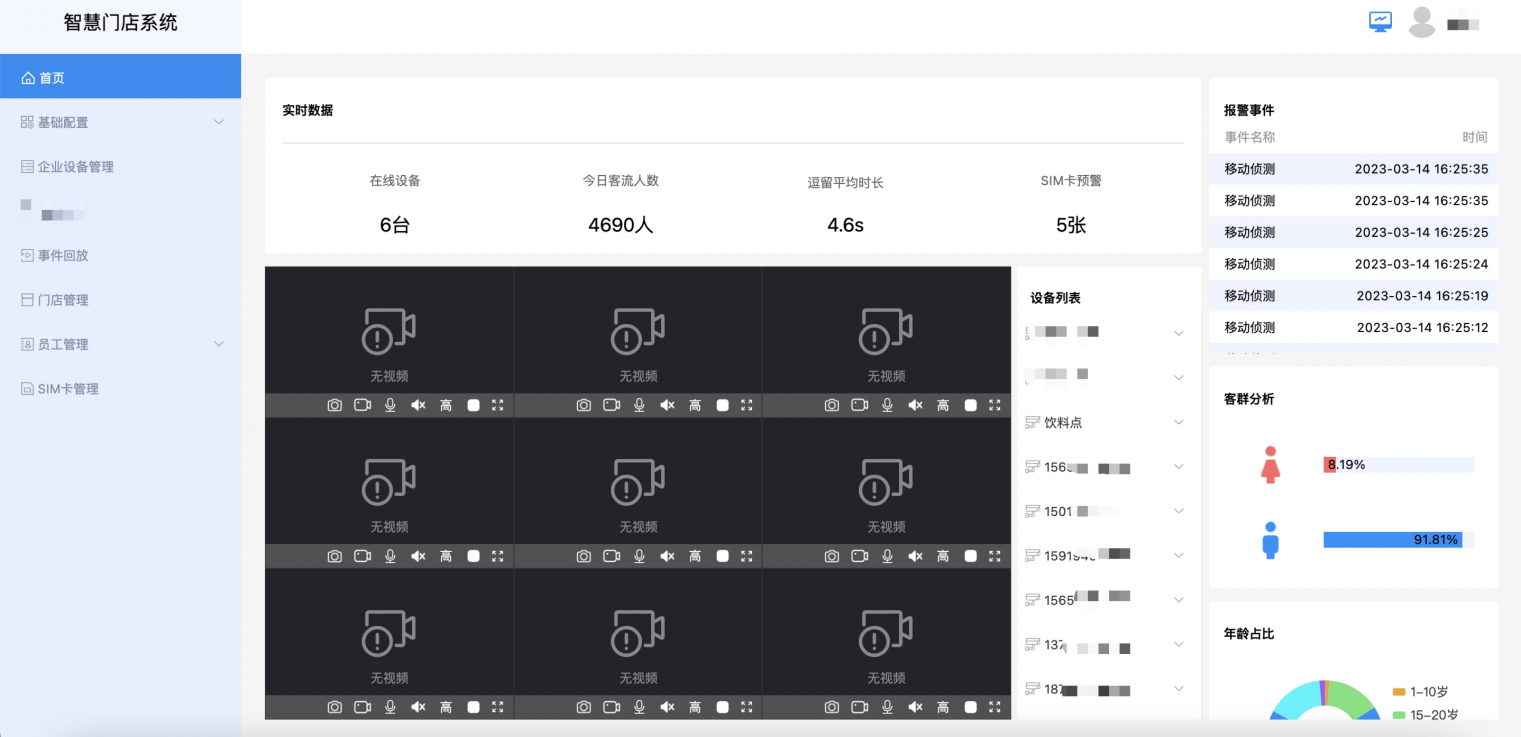Screen dimensions: 1521x737
Task: Toggle mute in the middle-left video tile
Action: [418, 556]
